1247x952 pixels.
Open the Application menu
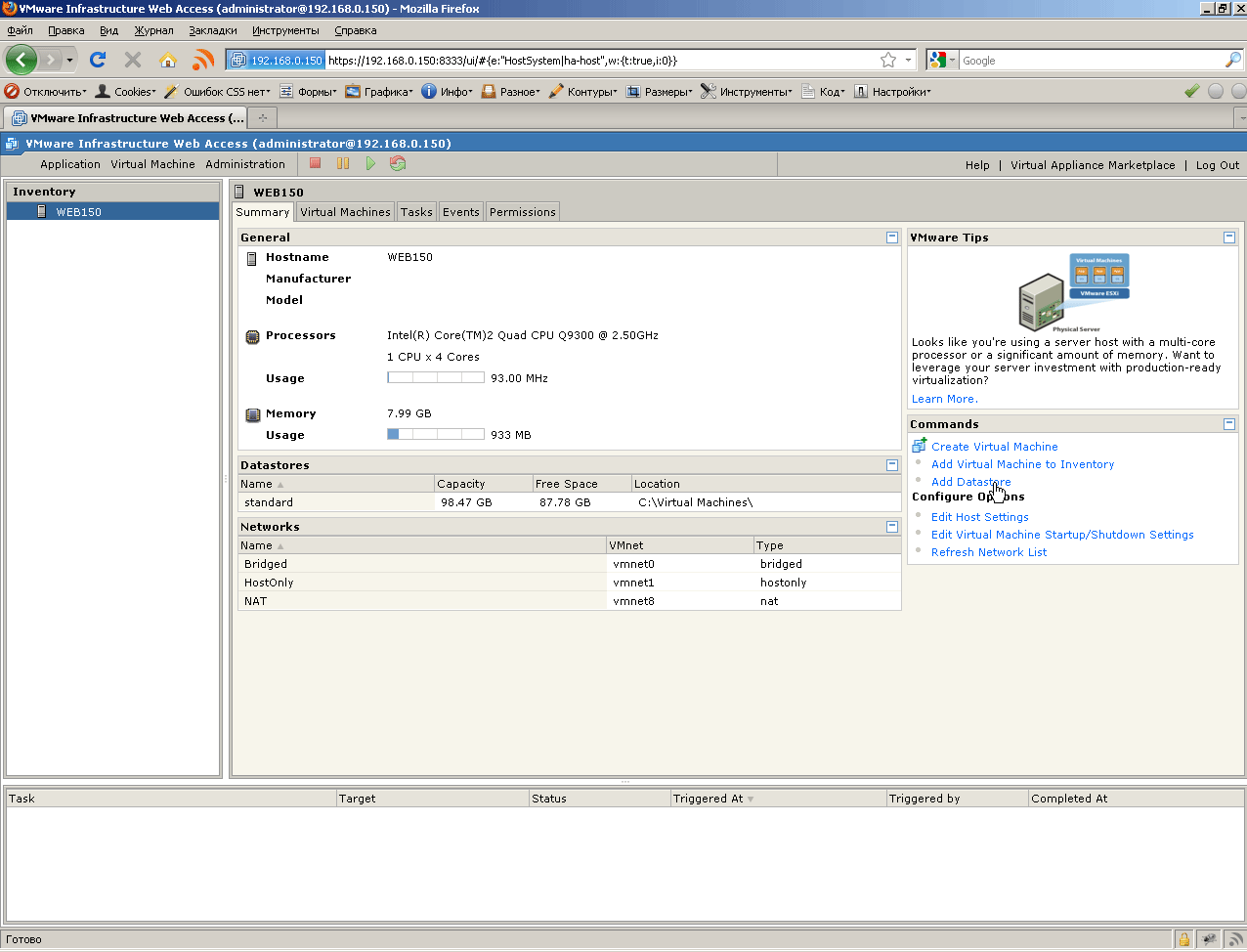tap(70, 164)
